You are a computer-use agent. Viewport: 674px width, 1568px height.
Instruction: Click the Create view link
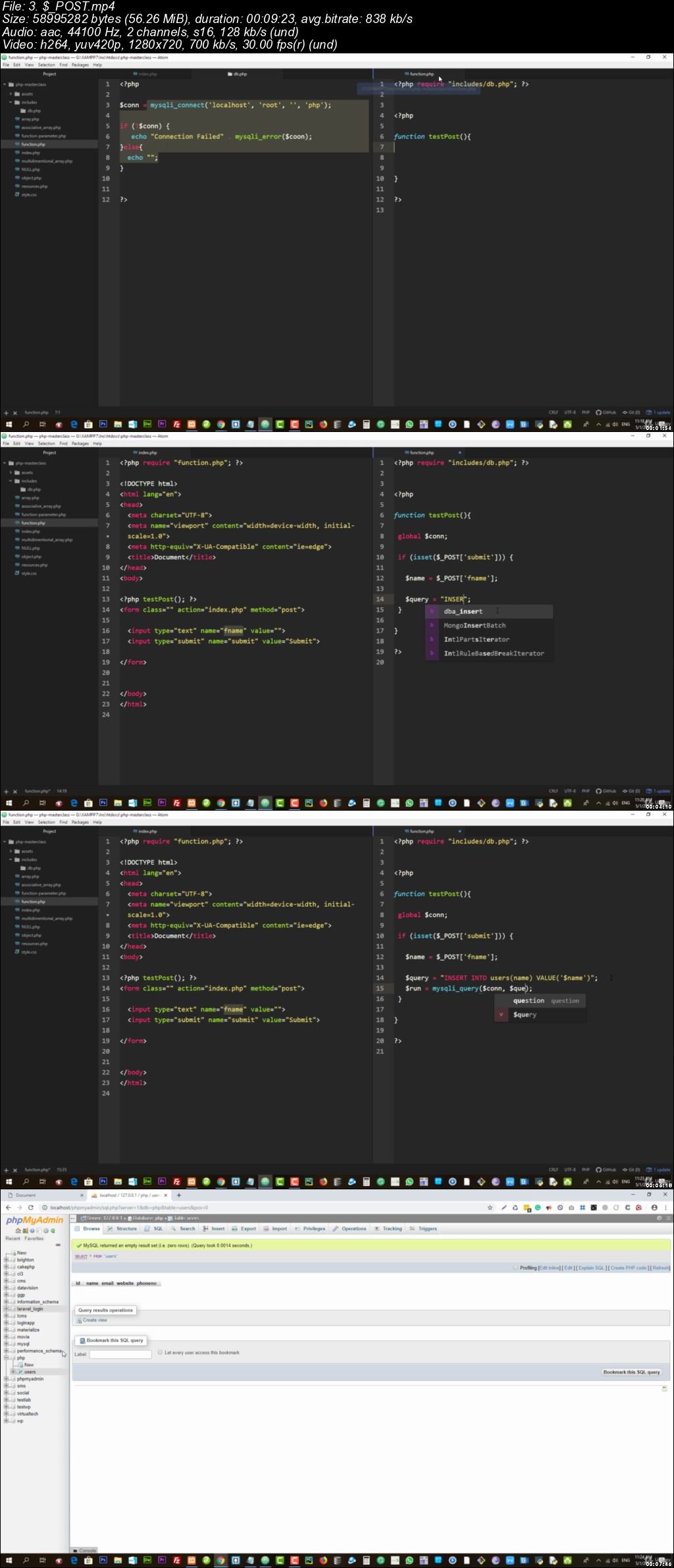click(x=95, y=1320)
